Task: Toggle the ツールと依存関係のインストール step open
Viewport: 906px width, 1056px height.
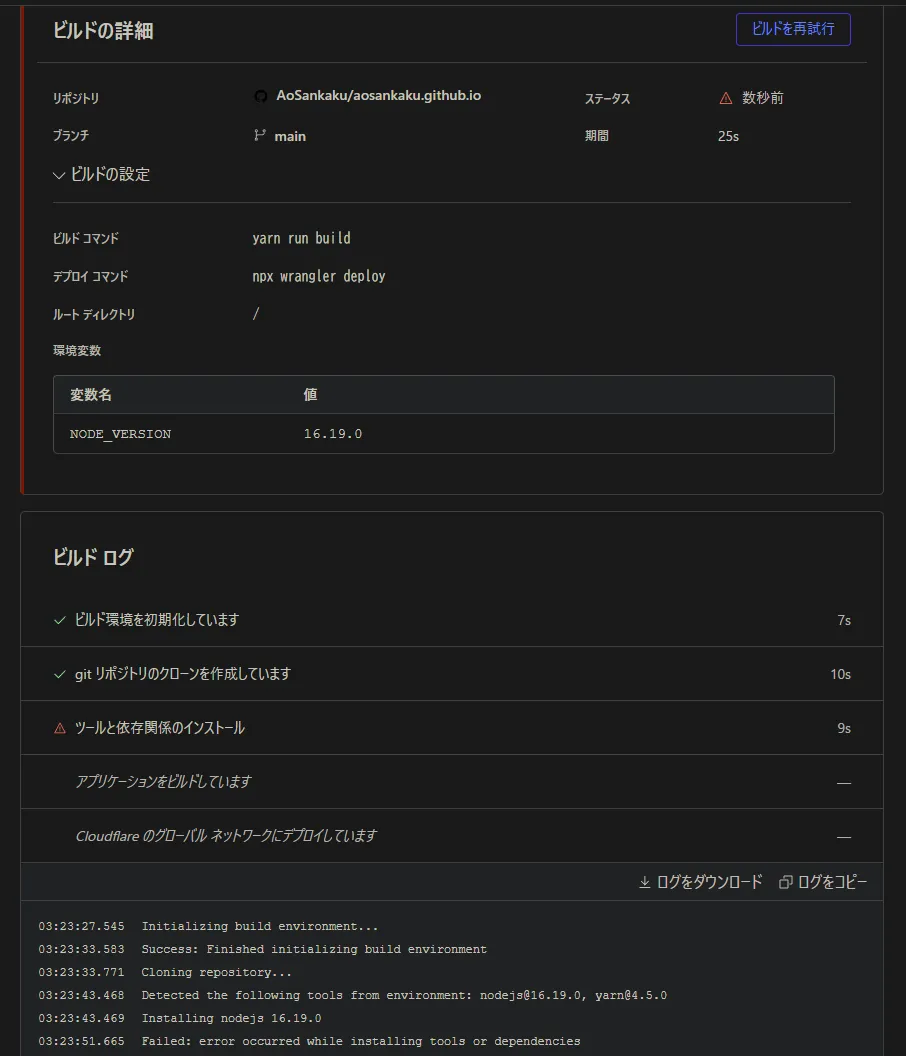Action: point(450,727)
